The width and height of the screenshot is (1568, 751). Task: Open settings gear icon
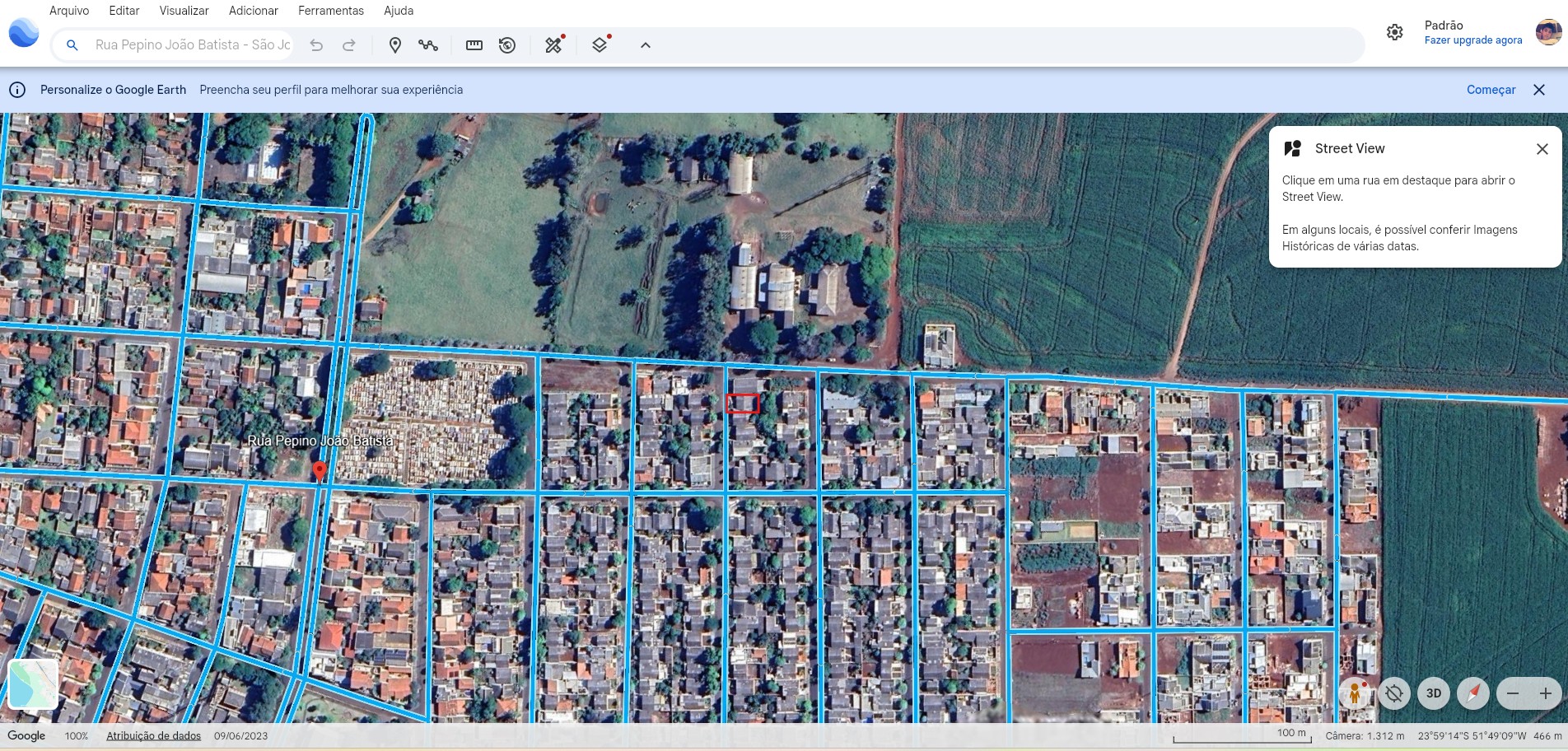[x=1394, y=32]
